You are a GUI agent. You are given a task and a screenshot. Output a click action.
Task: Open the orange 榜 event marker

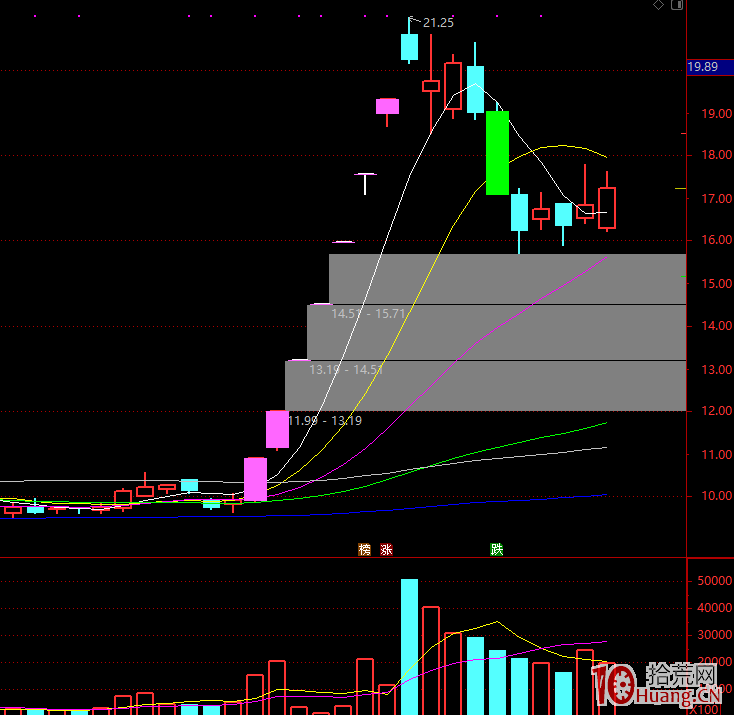[364, 549]
